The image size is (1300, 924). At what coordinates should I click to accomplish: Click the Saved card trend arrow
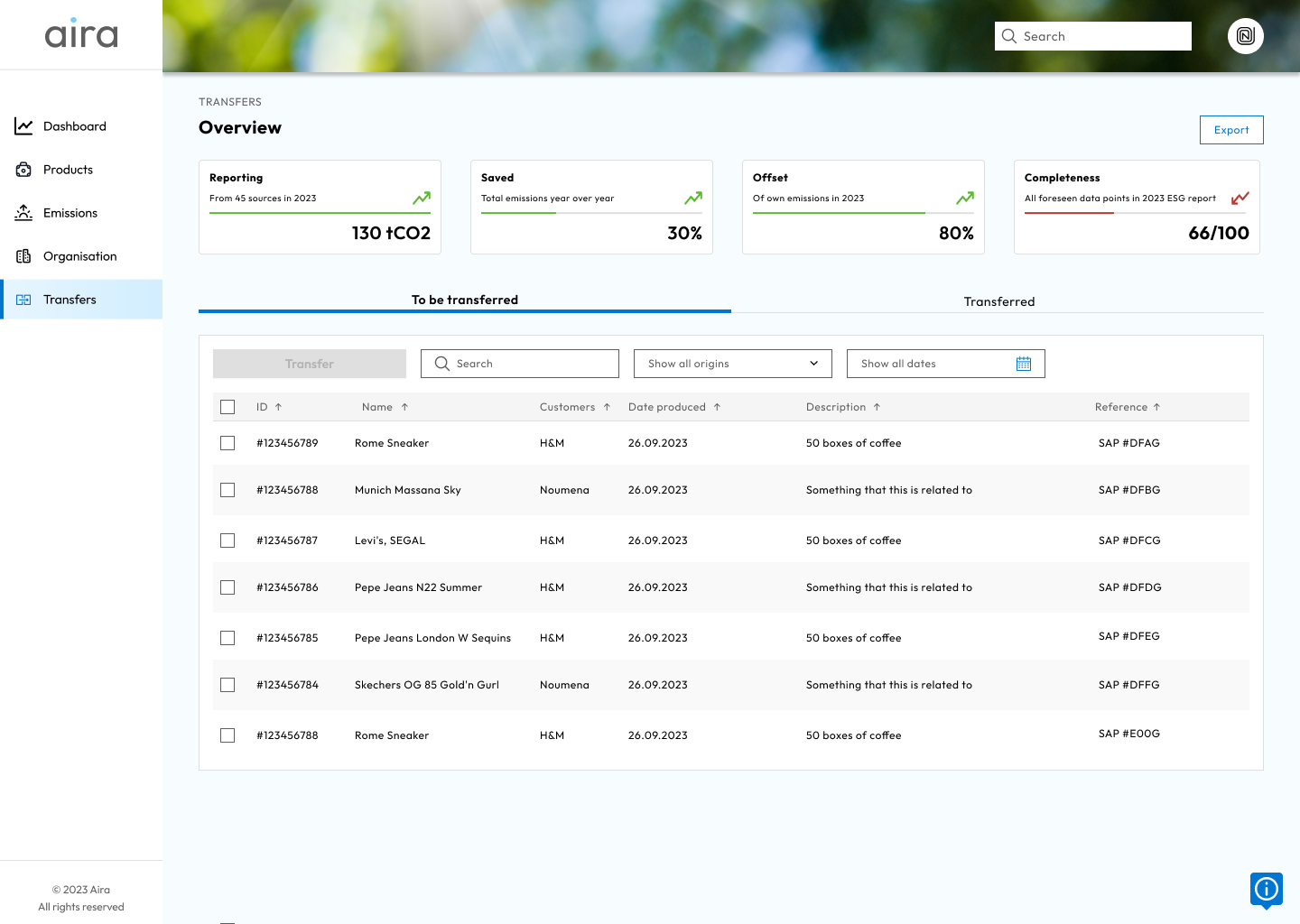[x=693, y=198]
